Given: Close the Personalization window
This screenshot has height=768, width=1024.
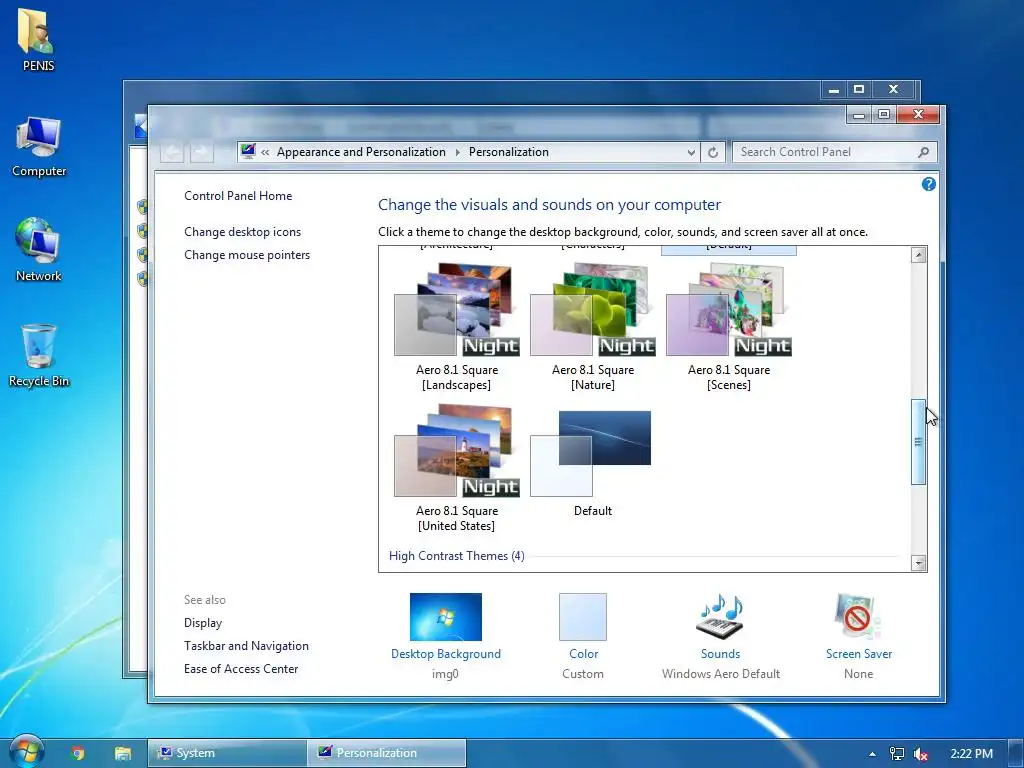Looking at the screenshot, I should [x=918, y=115].
